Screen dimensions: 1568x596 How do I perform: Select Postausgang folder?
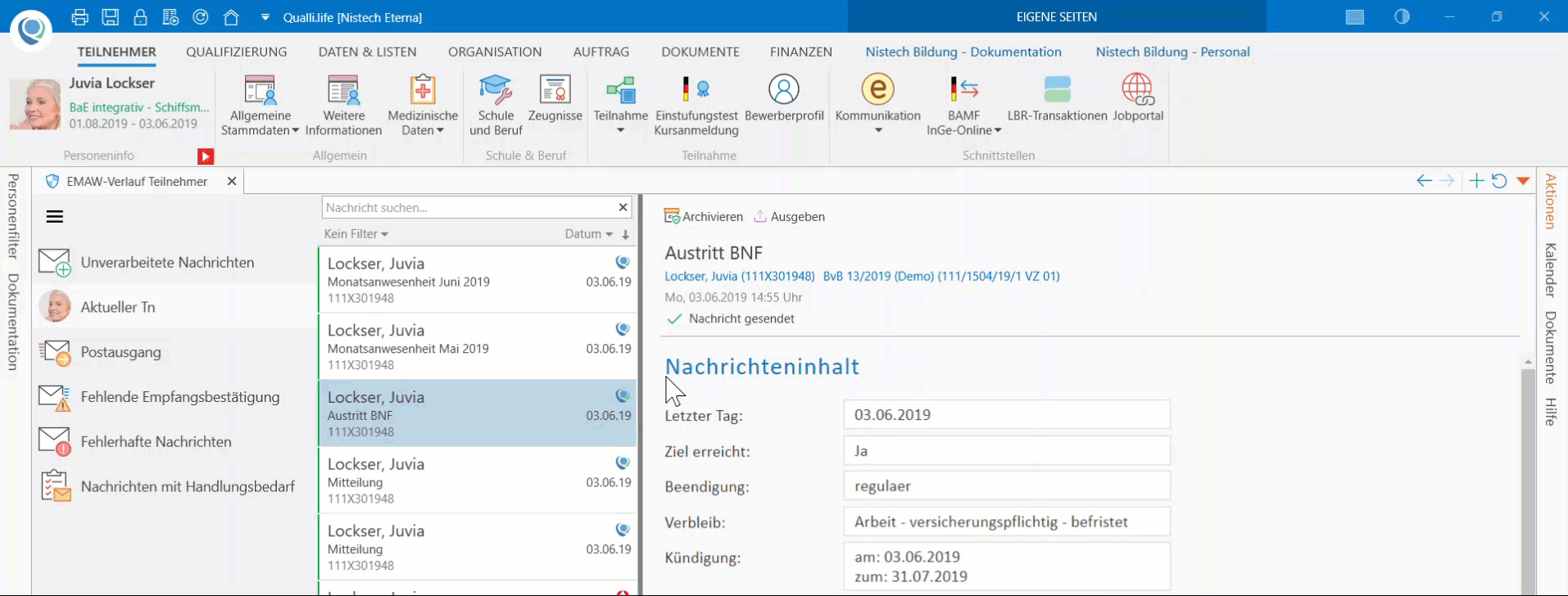(x=174, y=352)
